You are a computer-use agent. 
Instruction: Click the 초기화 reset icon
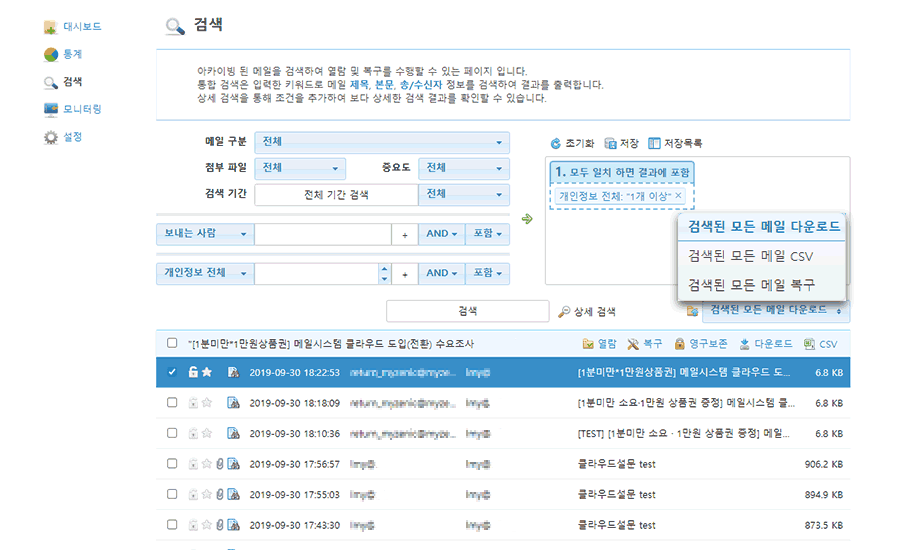[557, 143]
